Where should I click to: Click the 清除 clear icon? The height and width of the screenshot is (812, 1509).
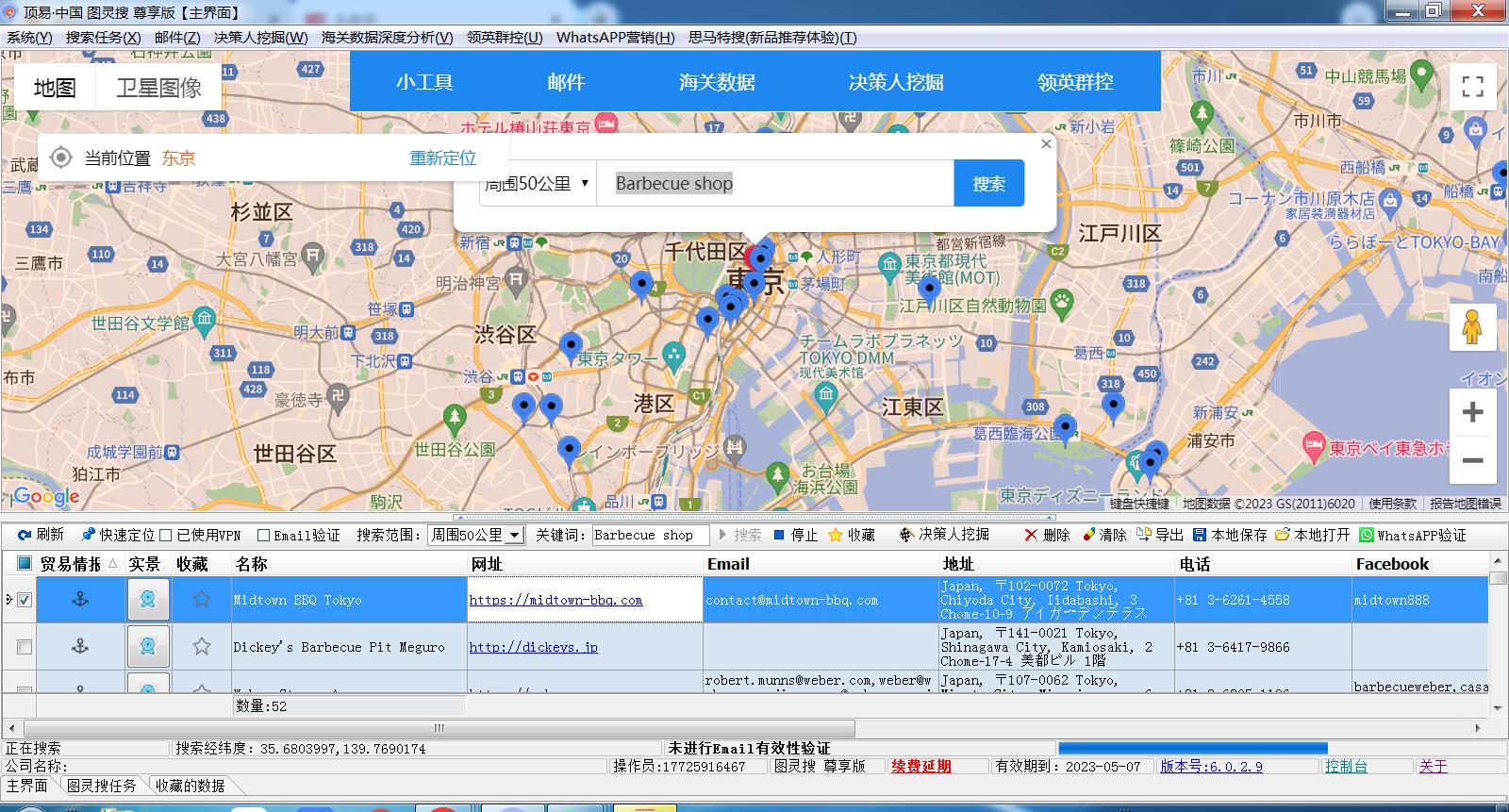1089,535
